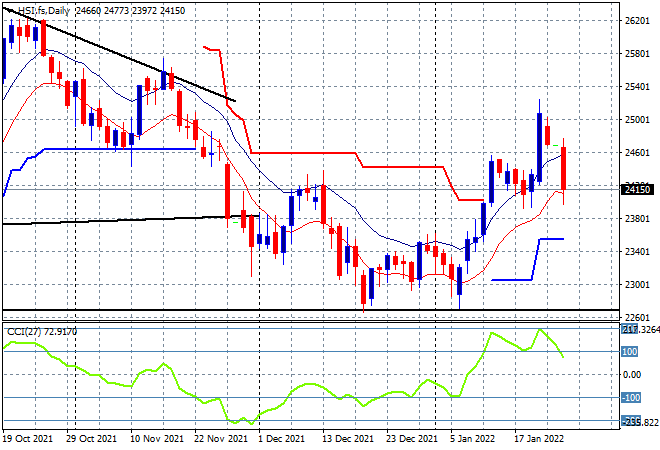The width and height of the screenshot is (660, 450).
Task: Click the 29 Oct 2021 date label
Action: 91,439
